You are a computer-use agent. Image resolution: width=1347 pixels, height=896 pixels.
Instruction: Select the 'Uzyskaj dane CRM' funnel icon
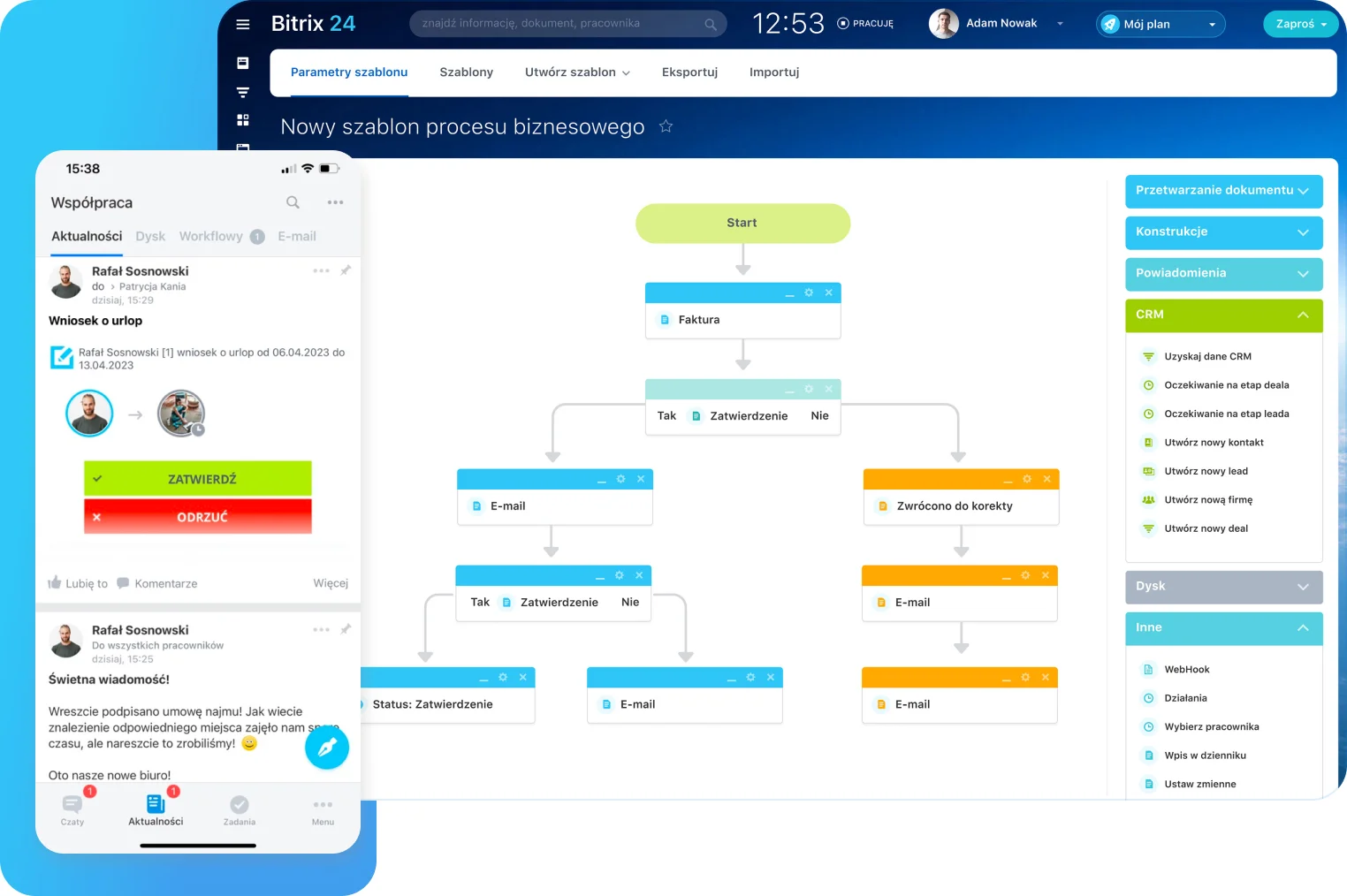[x=1148, y=356]
